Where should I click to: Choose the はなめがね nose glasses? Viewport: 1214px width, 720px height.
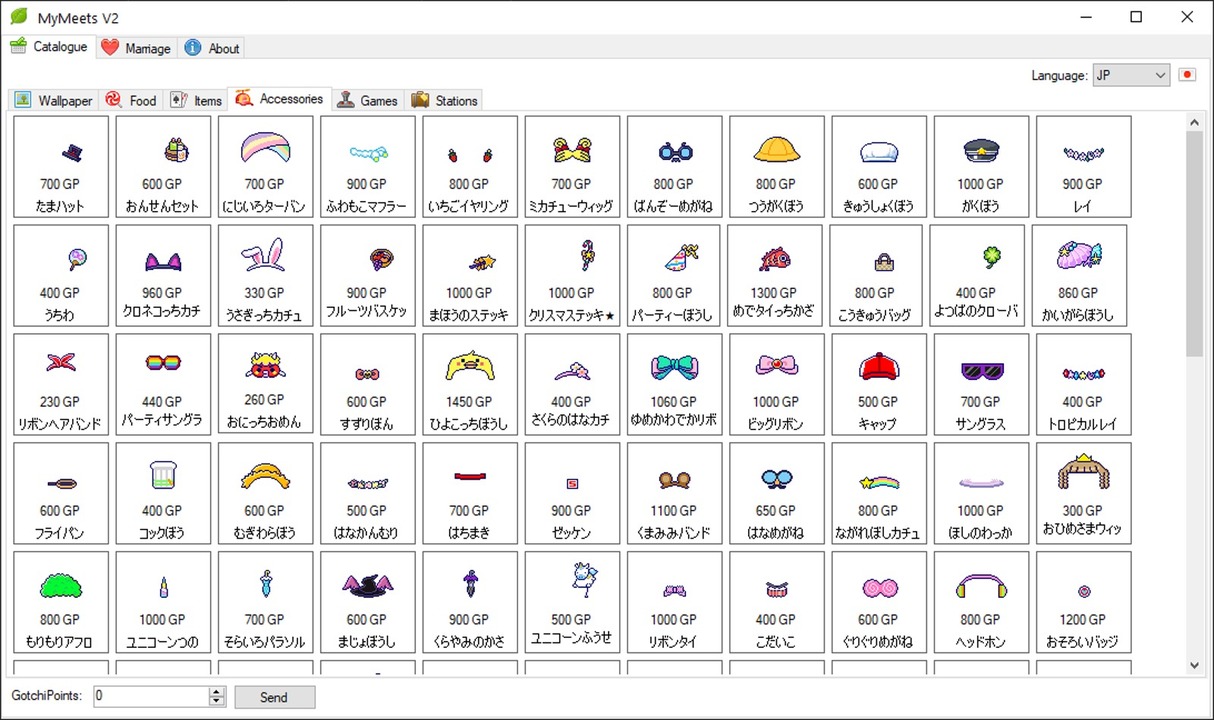click(777, 493)
